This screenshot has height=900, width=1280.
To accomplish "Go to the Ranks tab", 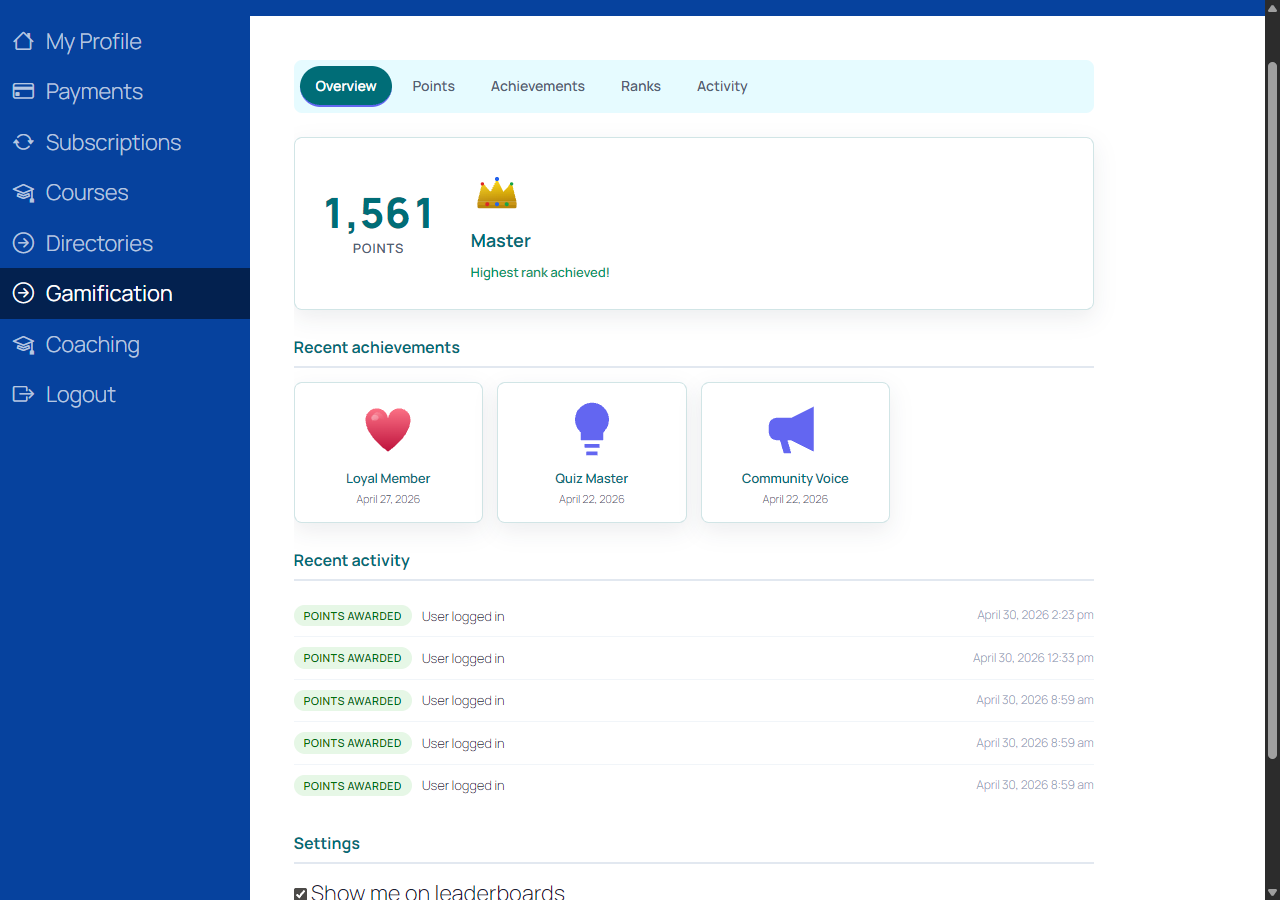I will [x=641, y=86].
